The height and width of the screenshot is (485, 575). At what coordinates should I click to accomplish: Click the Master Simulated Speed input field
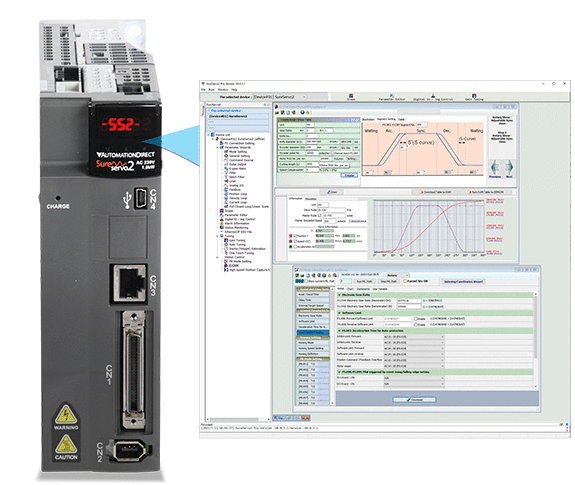pyautogui.click(x=329, y=221)
